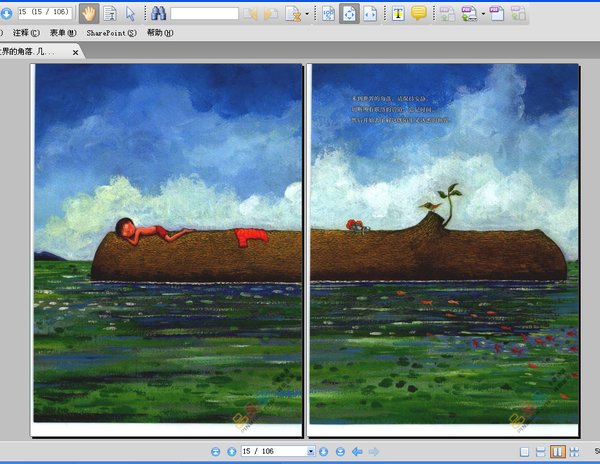Click the 15 / 106 page box
Viewport: 600px width, 464px height.
(x=274, y=451)
